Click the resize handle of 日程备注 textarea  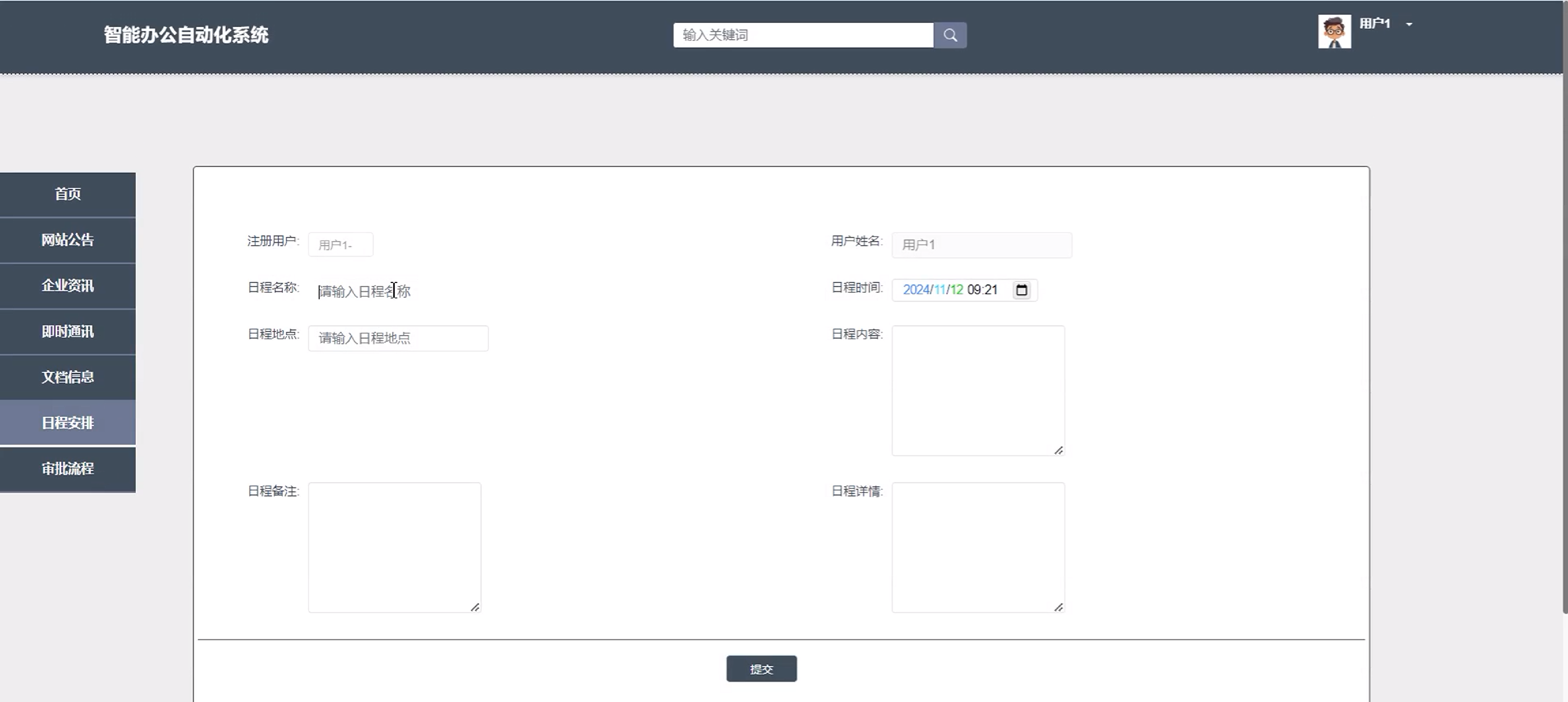(x=475, y=607)
